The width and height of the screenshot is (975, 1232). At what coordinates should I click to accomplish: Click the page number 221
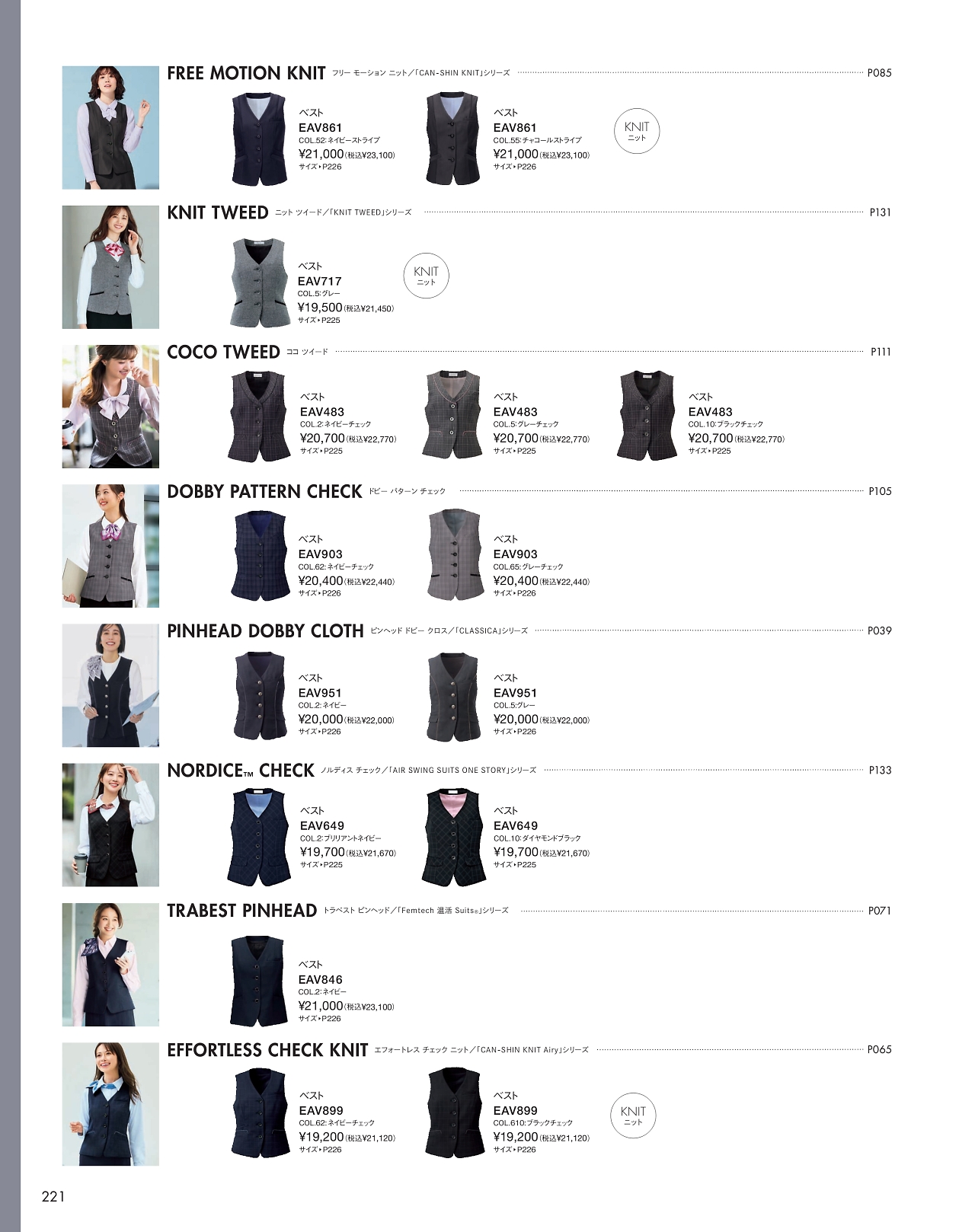[x=53, y=1197]
